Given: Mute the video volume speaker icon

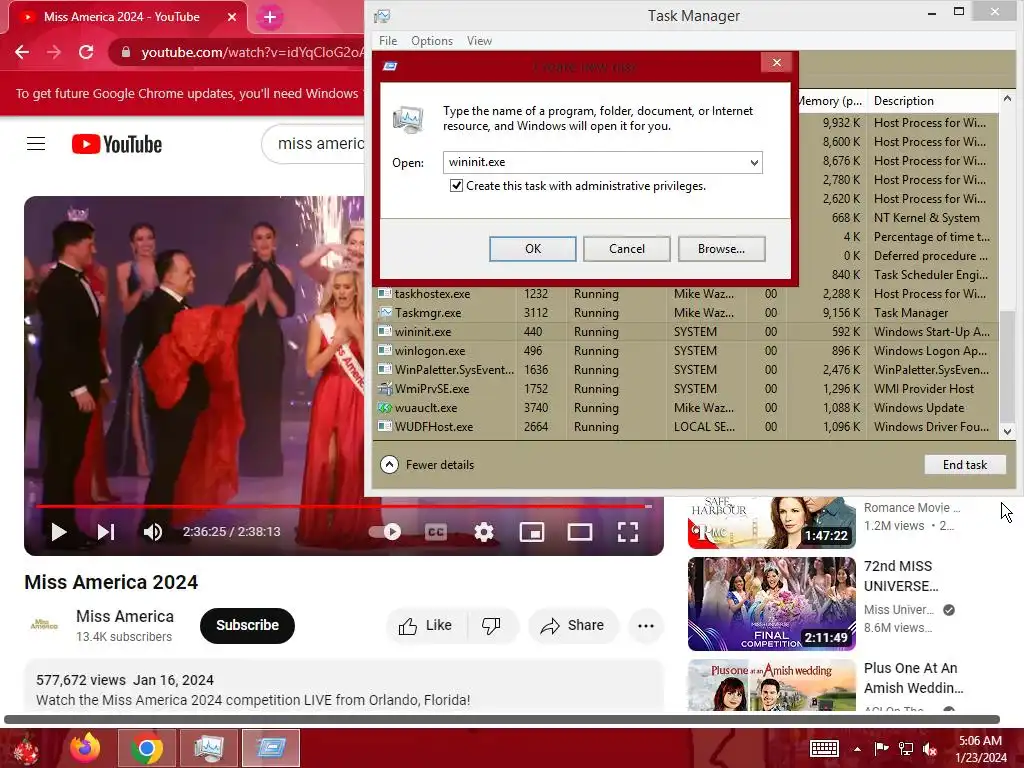Looking at the screenshot, I should (153, 532).
